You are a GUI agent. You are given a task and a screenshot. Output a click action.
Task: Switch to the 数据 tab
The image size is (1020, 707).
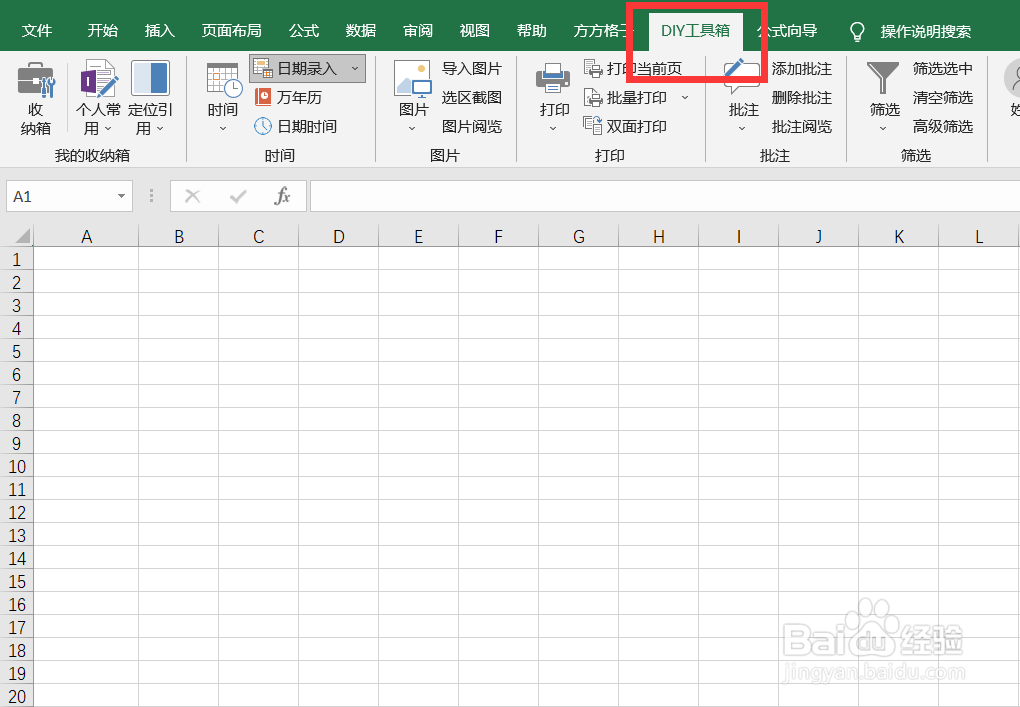tap(361, 31)
